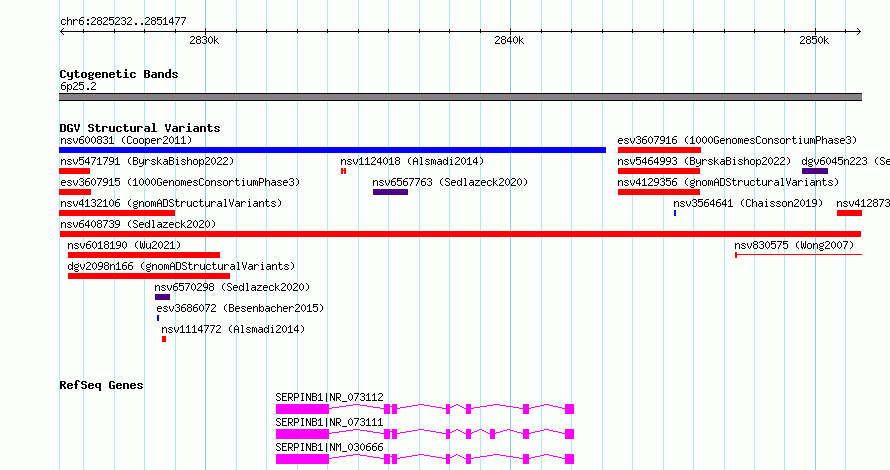Image resolution: width=890 pixels, height=470 pixels.
Task: Select the dgv6045n223 variant label
Action: (845, 161)
